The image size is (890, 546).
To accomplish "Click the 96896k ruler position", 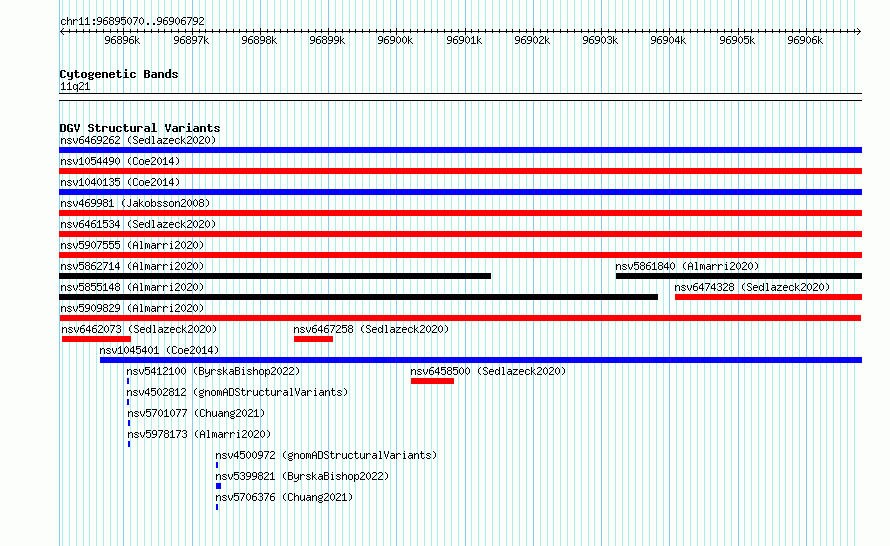I will pyautogui.click(x=122, y=40).
